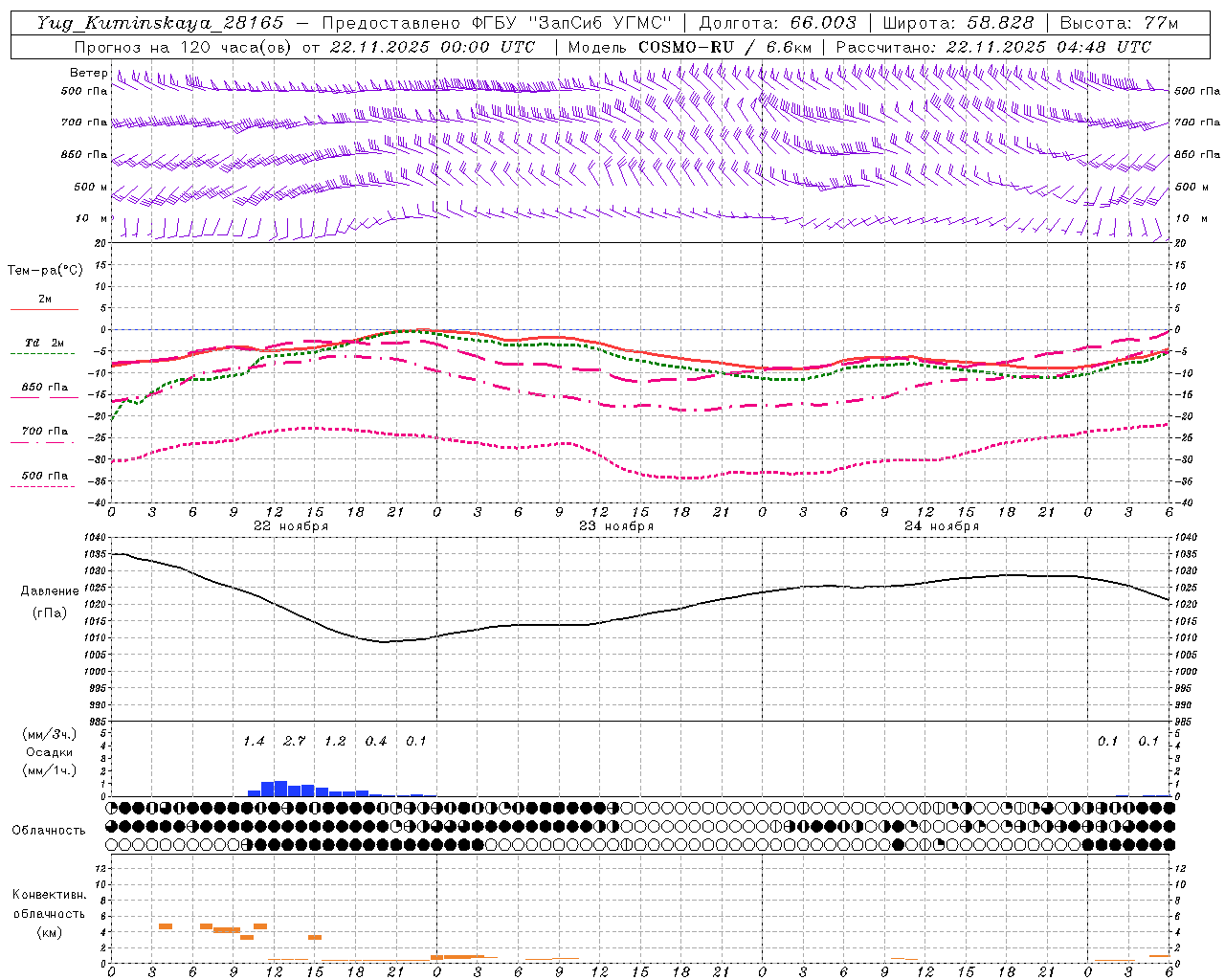Click the '(мм/1ч.)' precipitation unit label
This screenshot has width=1225, height=980.
[50, 770]
